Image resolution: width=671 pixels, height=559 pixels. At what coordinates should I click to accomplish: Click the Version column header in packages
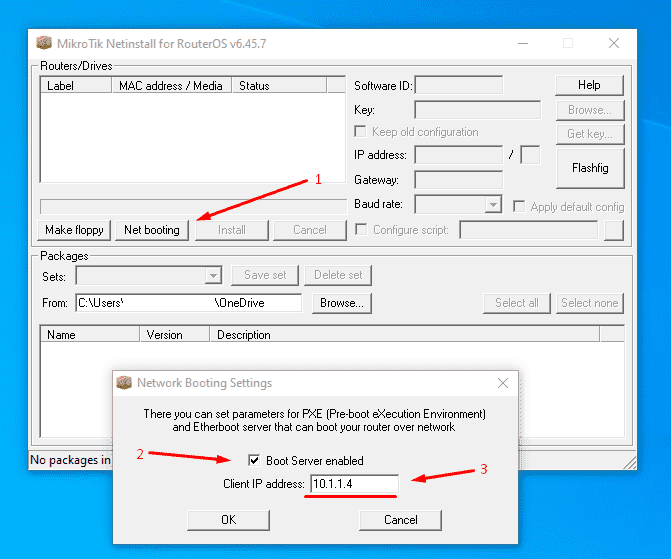[165, 335]
